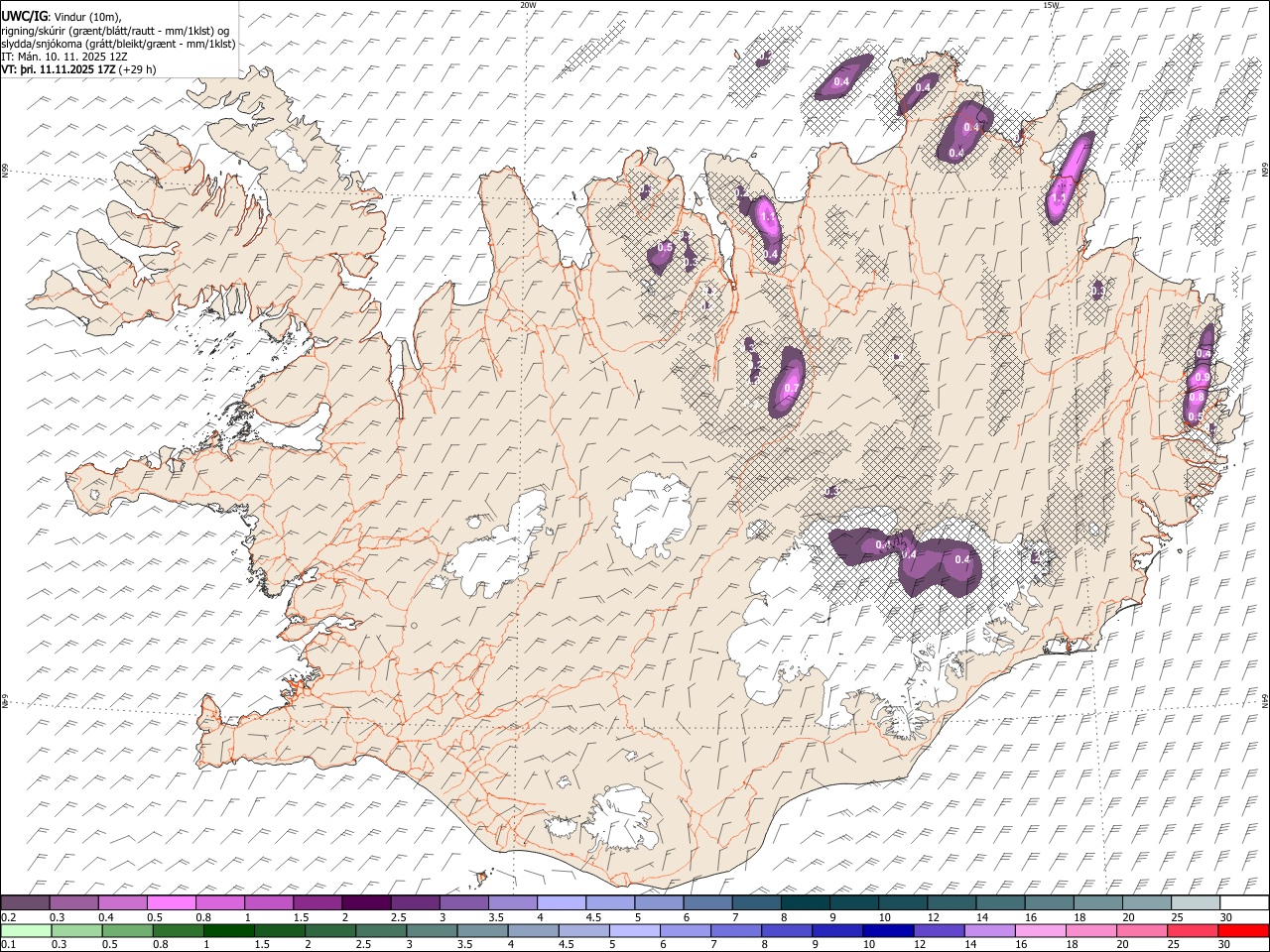Viewport: 1270px width, 952px height.
Task: Click the 'UWC/IG: Vindur (10m),' title text
Action: pos(62,16)
